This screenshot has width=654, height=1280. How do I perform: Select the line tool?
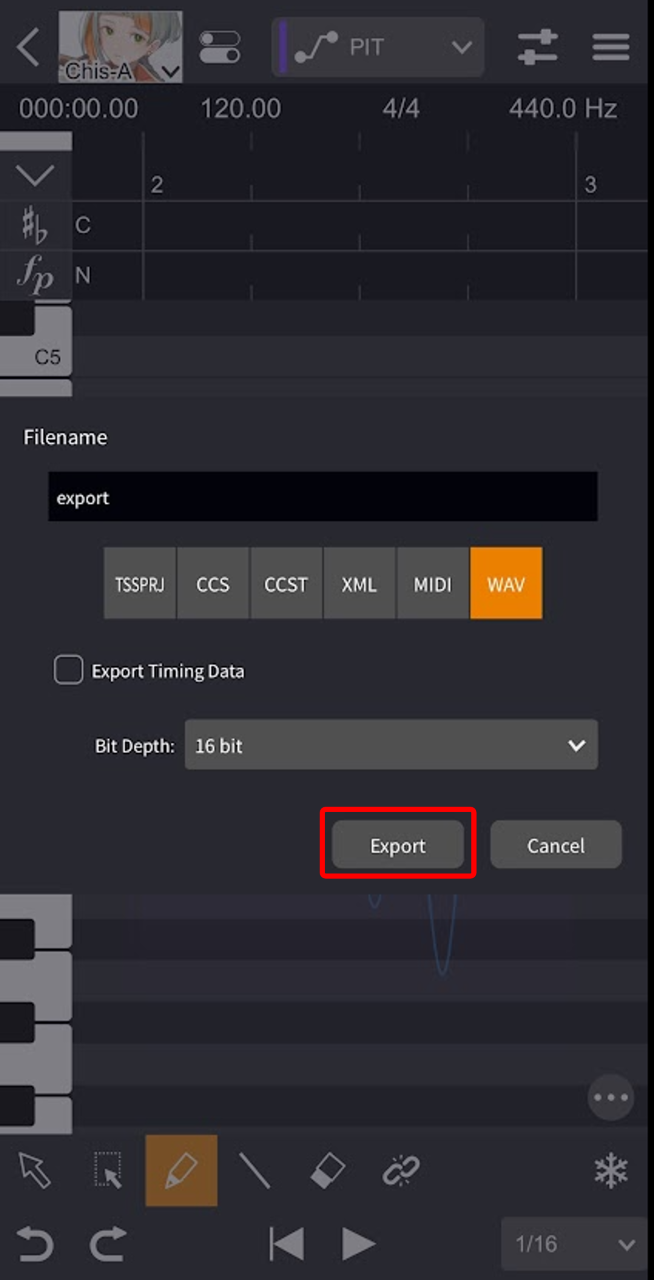pos(254,1170)
